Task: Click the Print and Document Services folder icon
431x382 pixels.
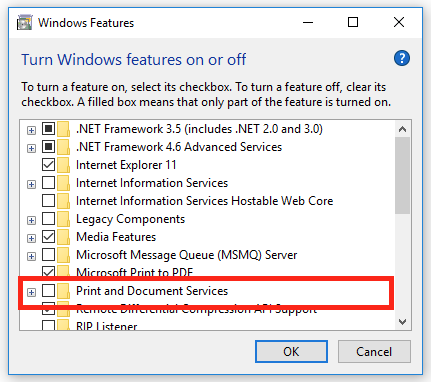Action: [x=63, y=291]
